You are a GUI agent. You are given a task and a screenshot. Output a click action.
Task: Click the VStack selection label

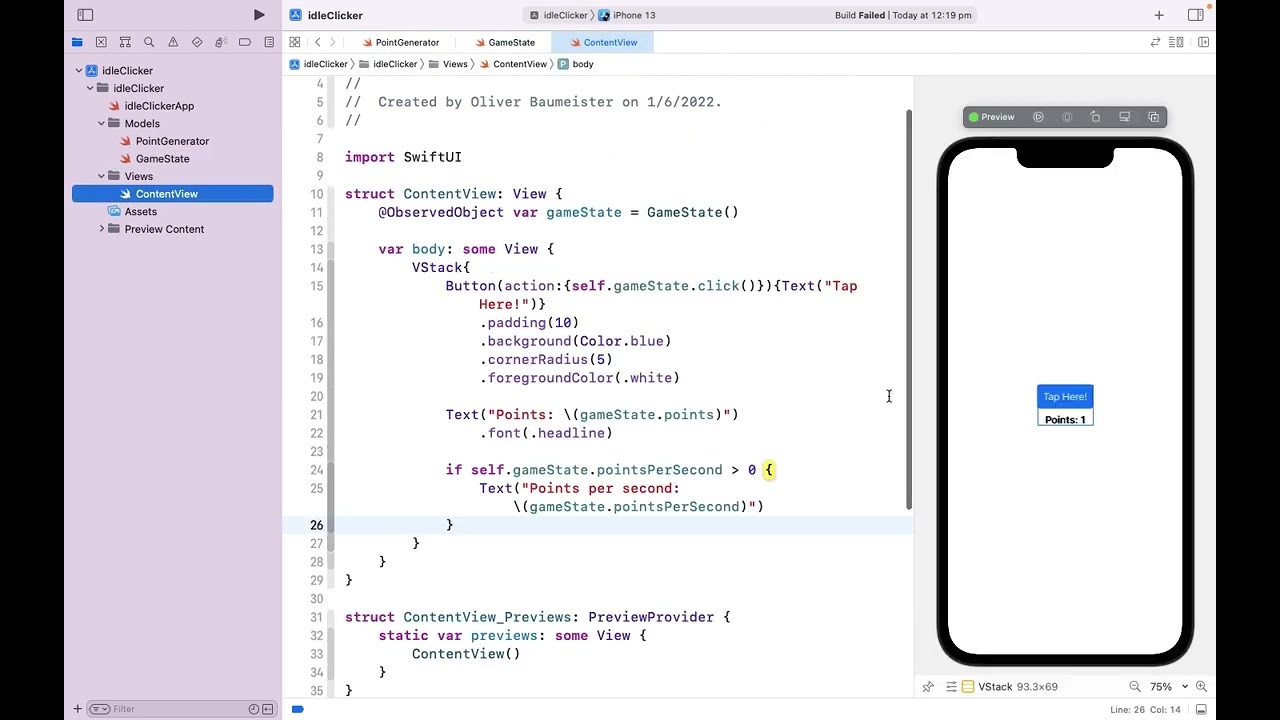point(1010,687)
